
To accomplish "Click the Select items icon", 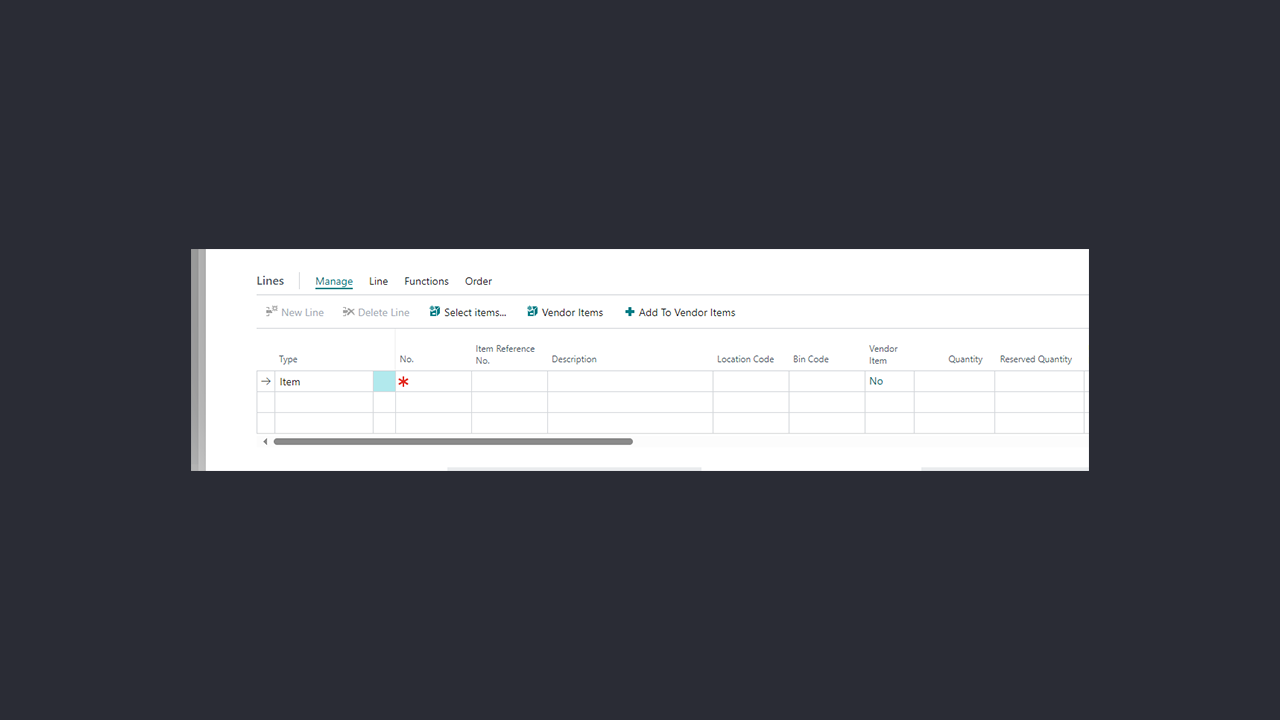I will 435,312.
